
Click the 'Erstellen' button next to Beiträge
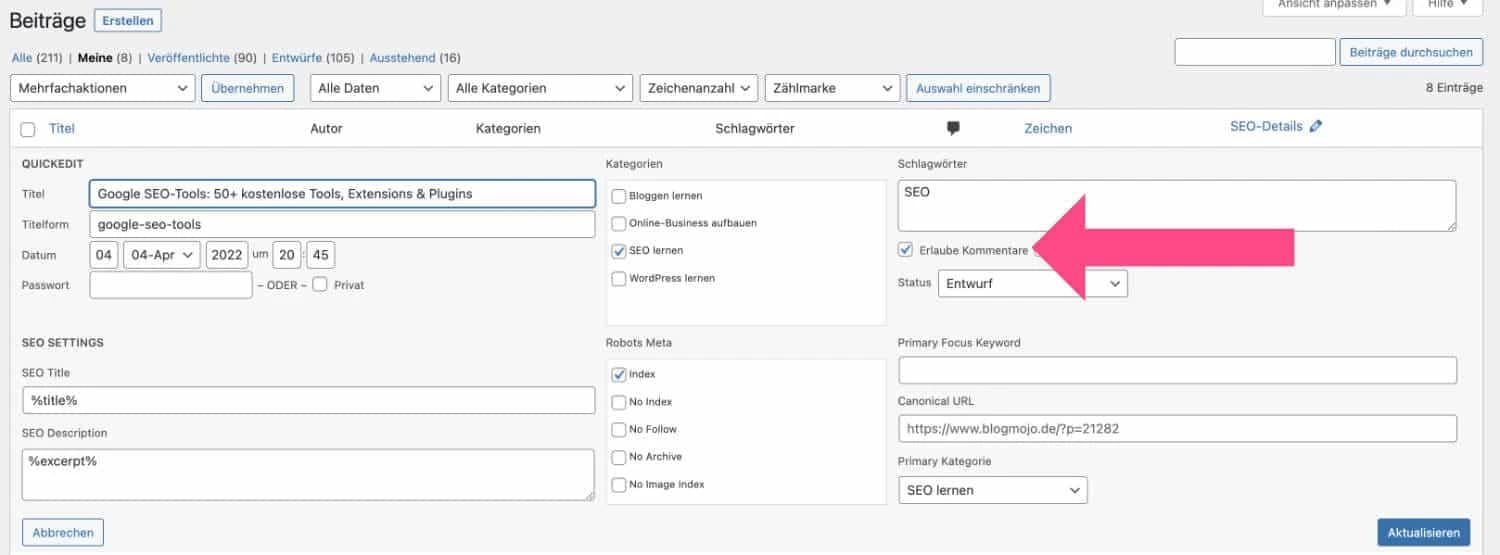coord(127,20)
